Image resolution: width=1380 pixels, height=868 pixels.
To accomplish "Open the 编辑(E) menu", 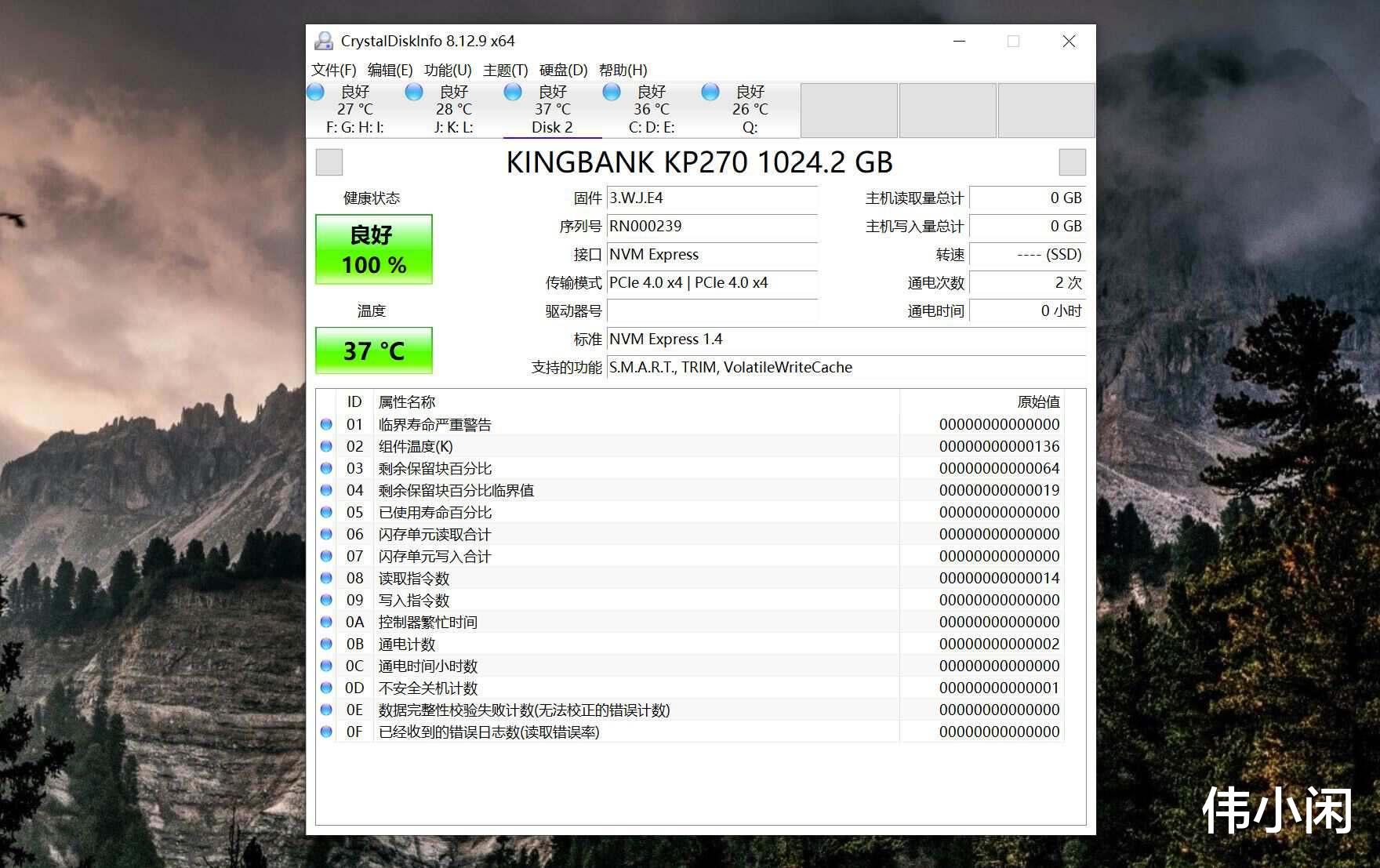I will [390, 70].
